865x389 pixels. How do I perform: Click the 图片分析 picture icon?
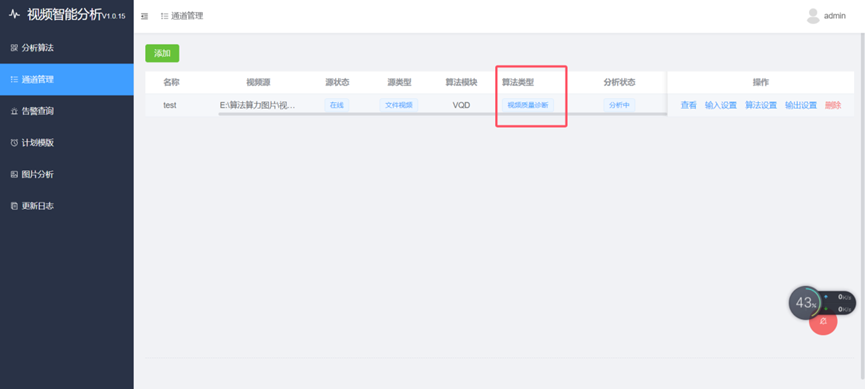(14, 174)
